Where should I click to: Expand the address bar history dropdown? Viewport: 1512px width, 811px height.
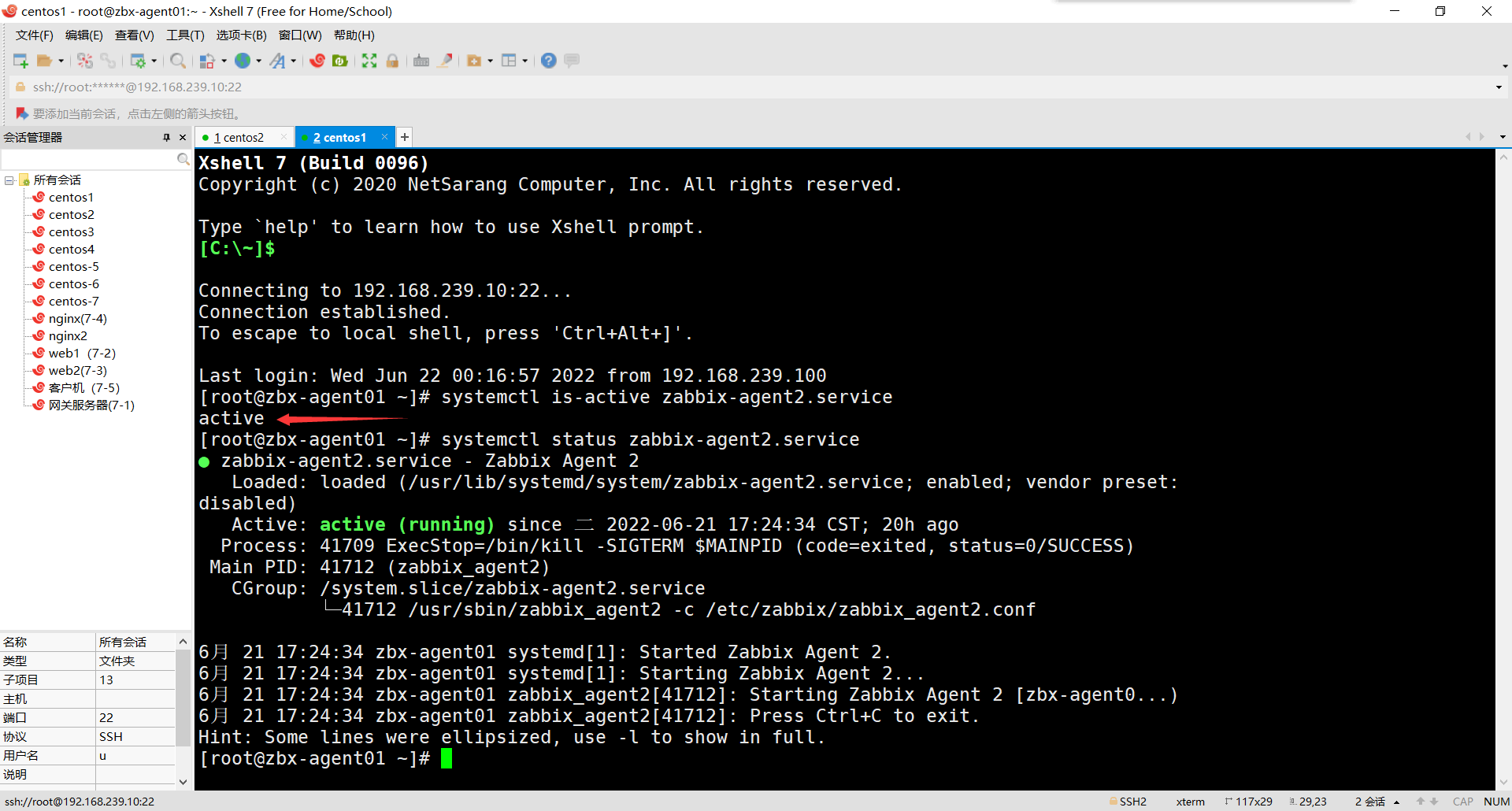pos(1499,87)
